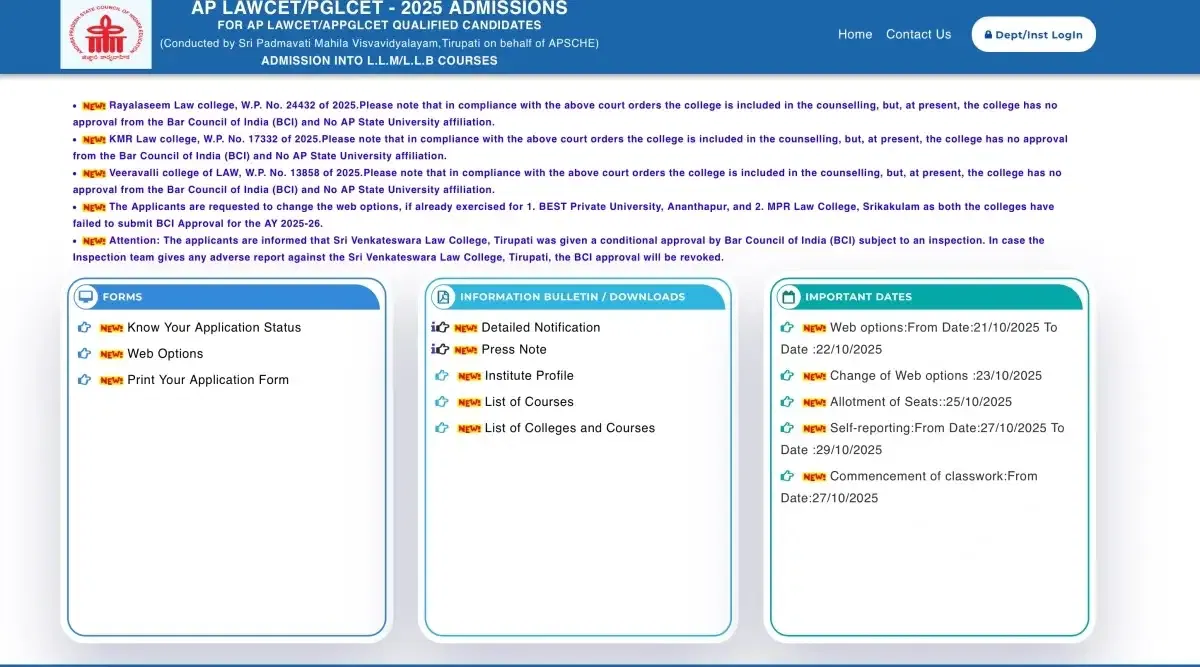Open Know Your Application Status link
This screenshot has height=667, width=1200.
(214, 328)
